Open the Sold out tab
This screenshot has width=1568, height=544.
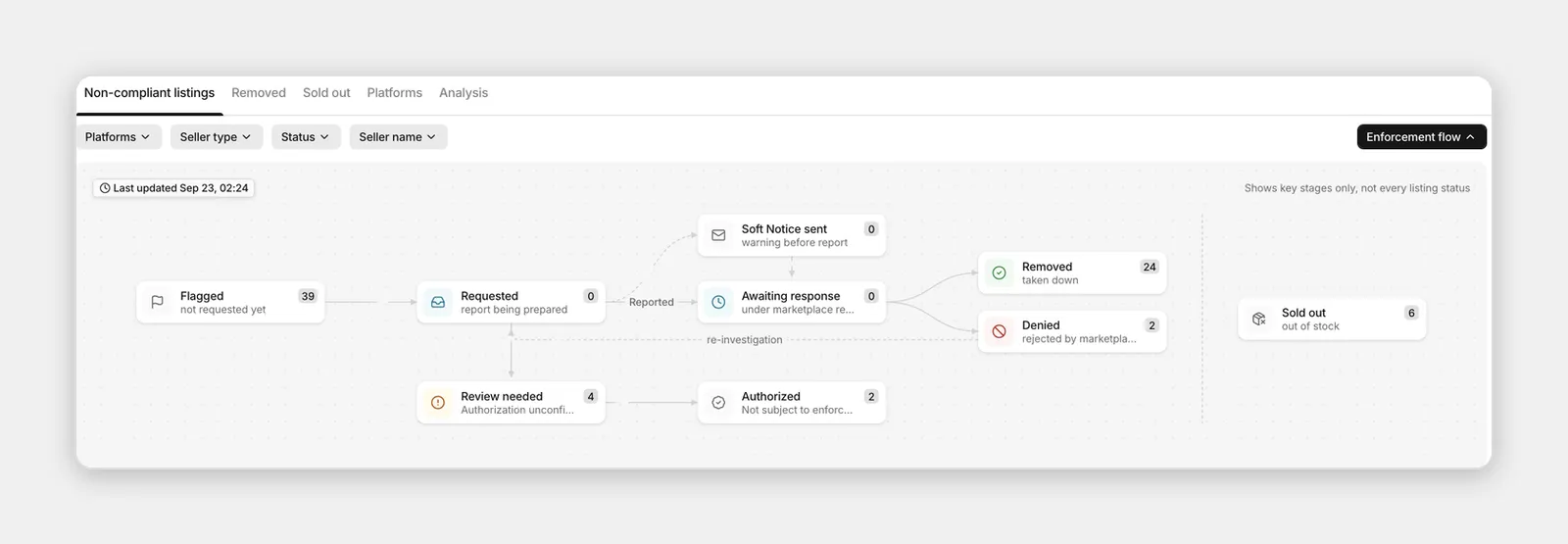pos(326,93)
